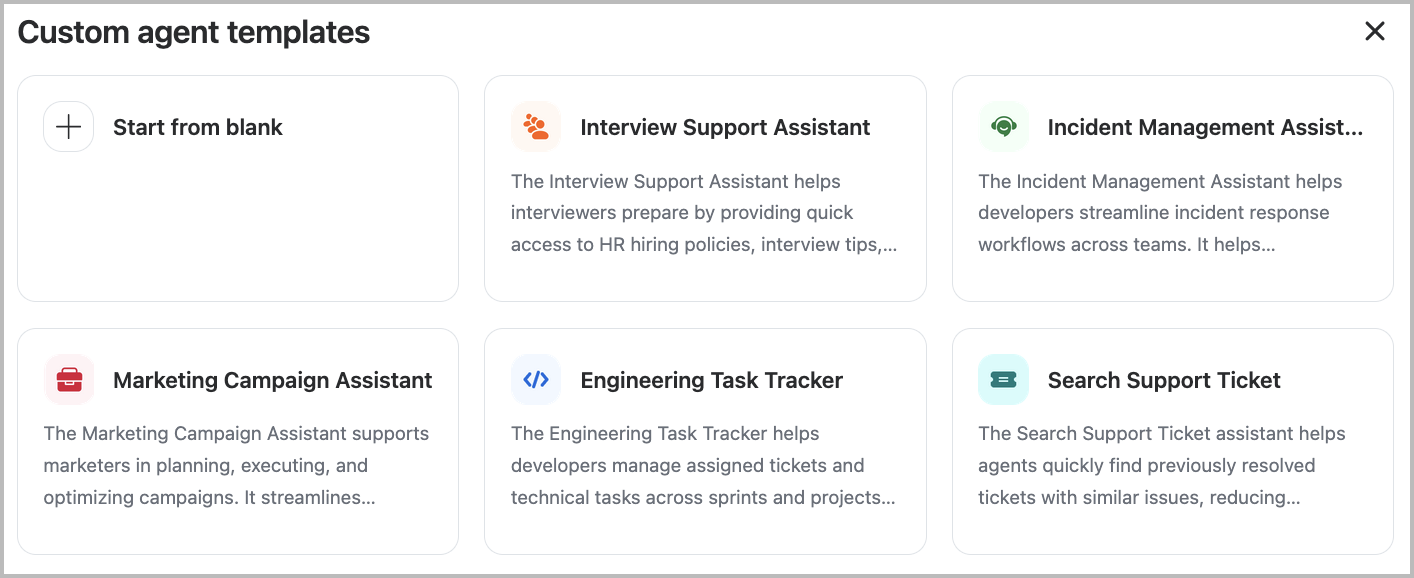Select the Start from blank title
This screenshot has width=1414, height=578.
(198, 127)
